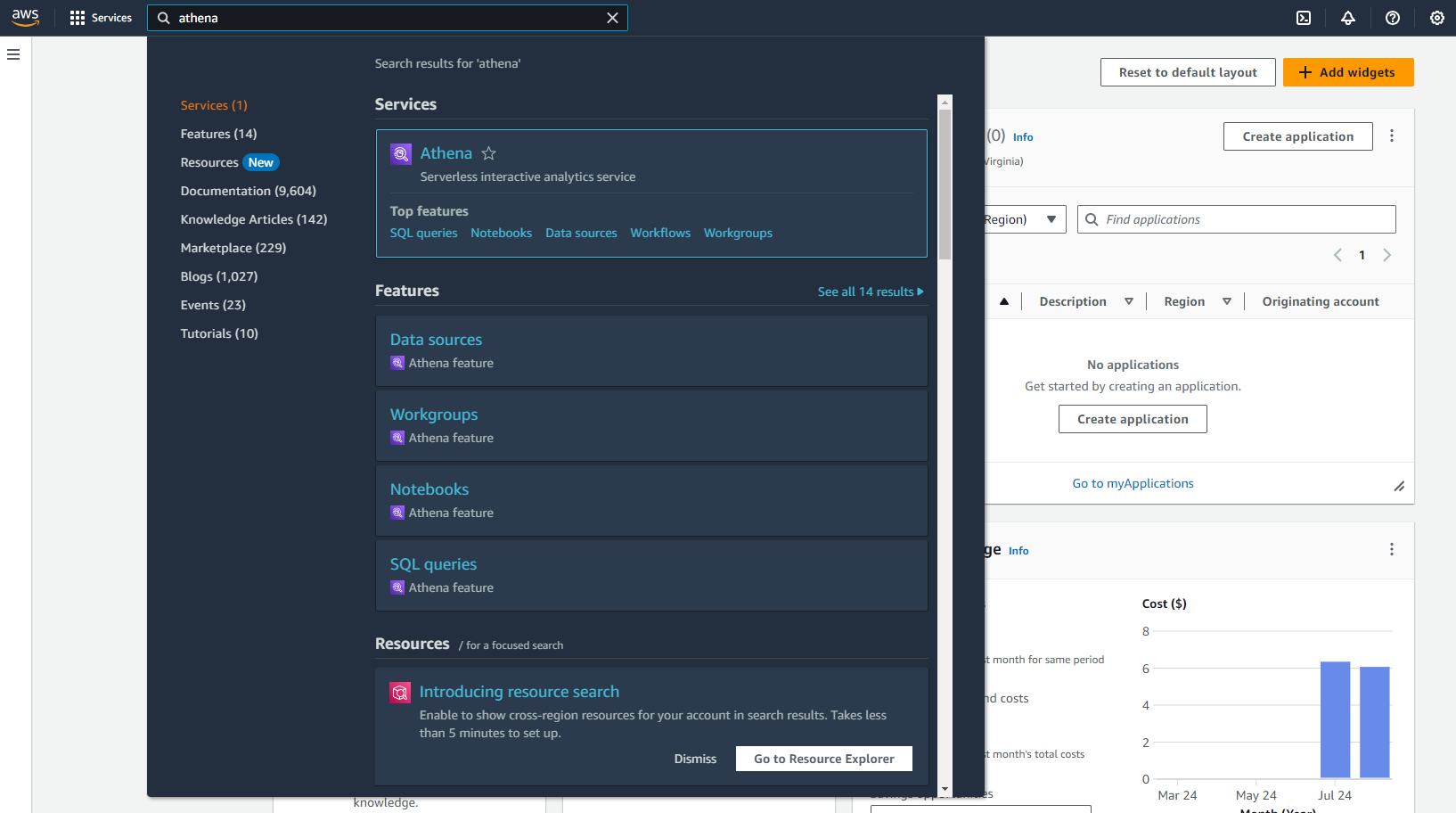Sort by the Region column

[x=1198, y=301]
